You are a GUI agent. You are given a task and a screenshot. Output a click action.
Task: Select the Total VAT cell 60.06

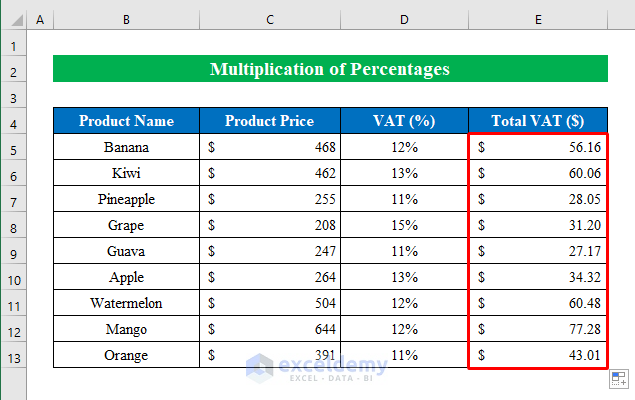538,173
